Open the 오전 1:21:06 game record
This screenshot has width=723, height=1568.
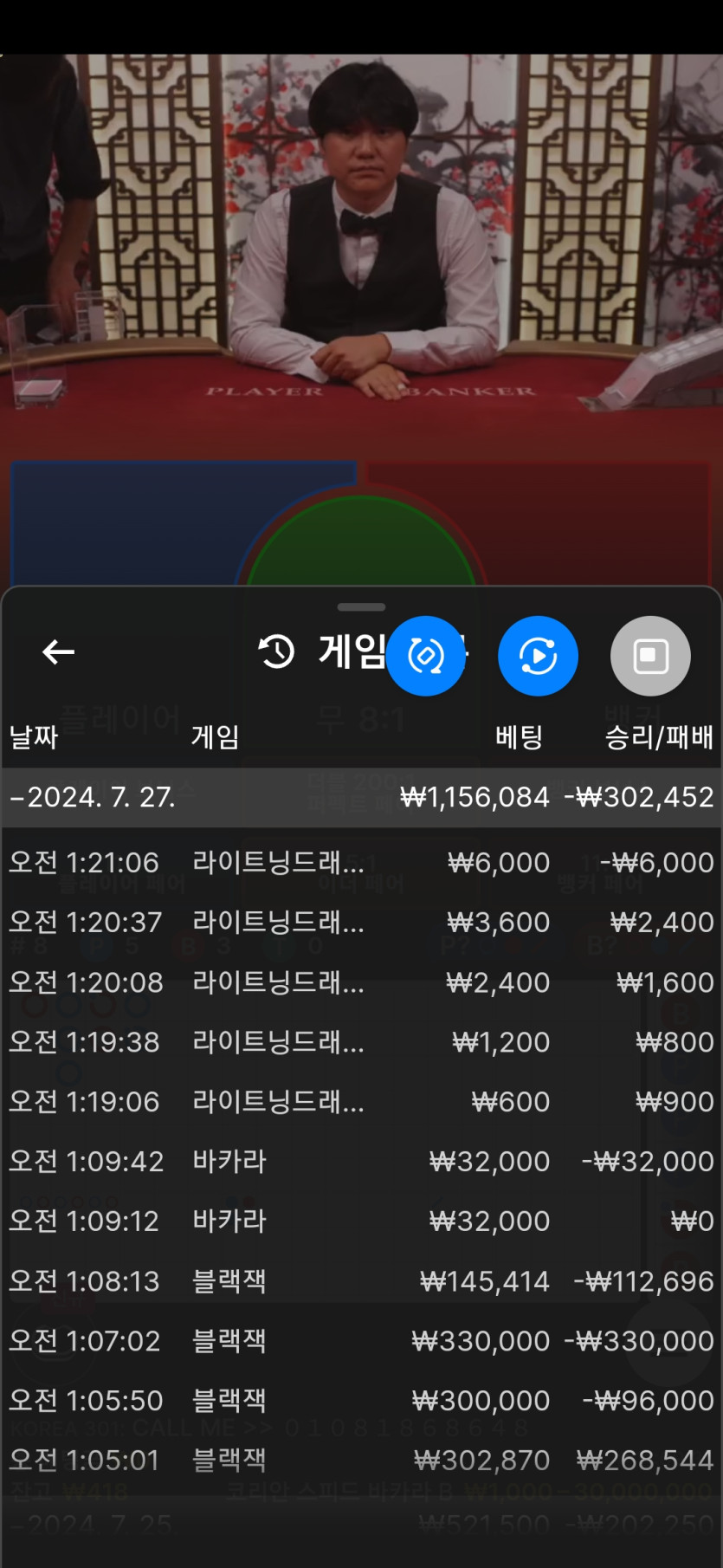[361, 863]
